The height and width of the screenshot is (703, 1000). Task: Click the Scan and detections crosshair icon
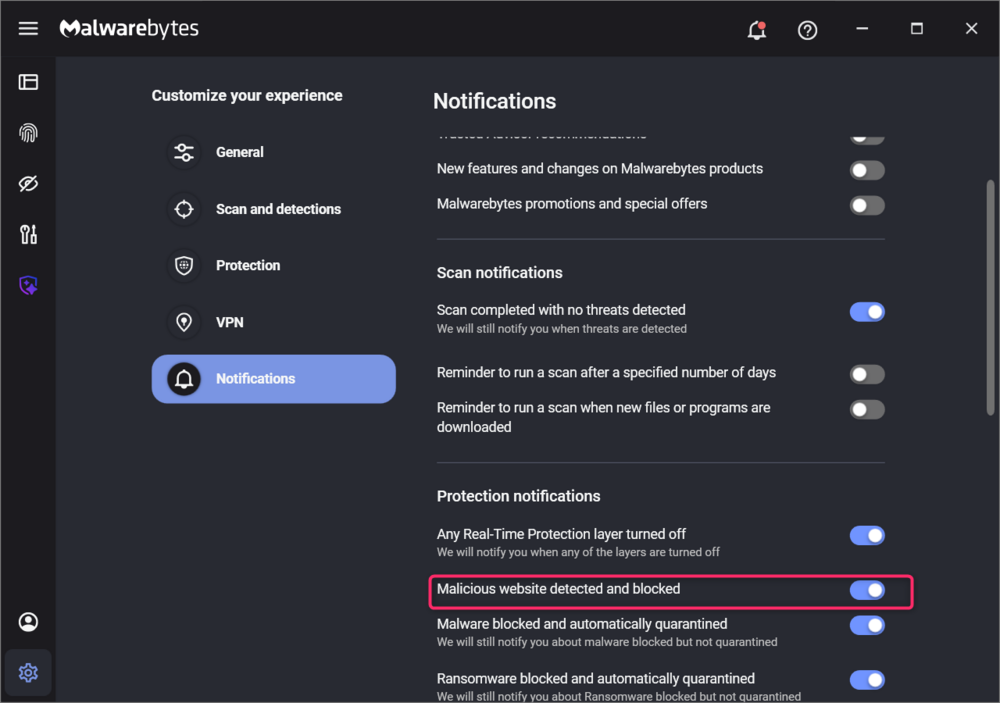tap(184, 209)
